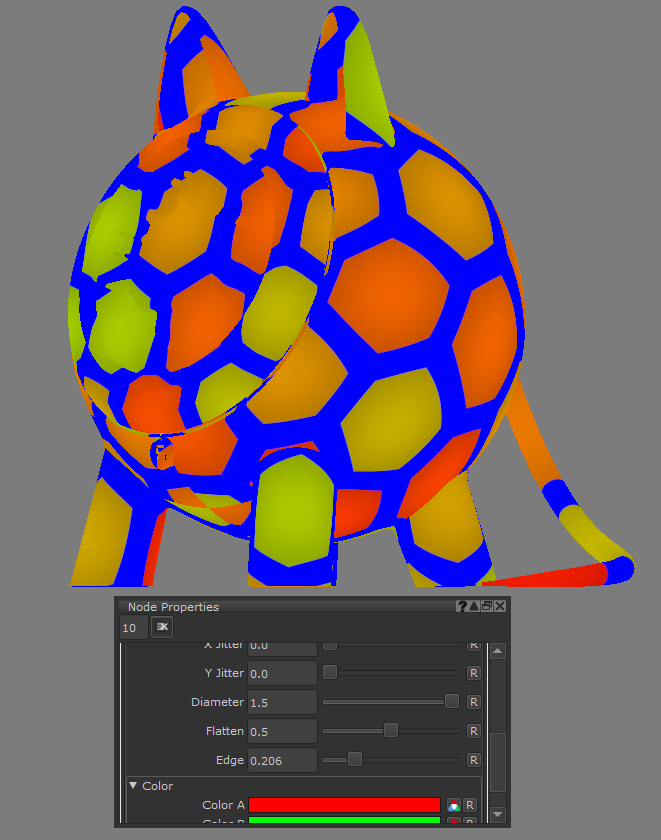Viewport: 661px width, 840px height.
Task: Reset Color A to default
Action: click(470, 805)
